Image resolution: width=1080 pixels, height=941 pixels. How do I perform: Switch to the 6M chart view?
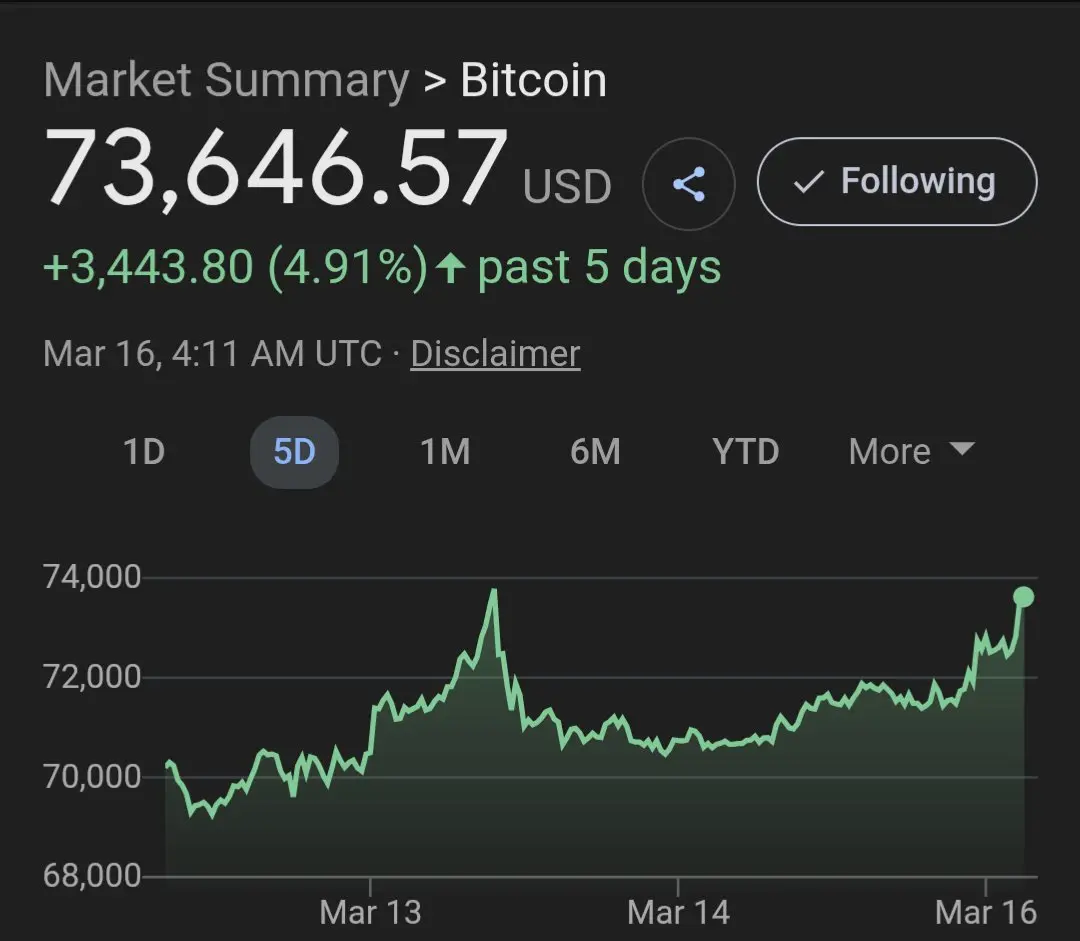click(x=595, y=452)
